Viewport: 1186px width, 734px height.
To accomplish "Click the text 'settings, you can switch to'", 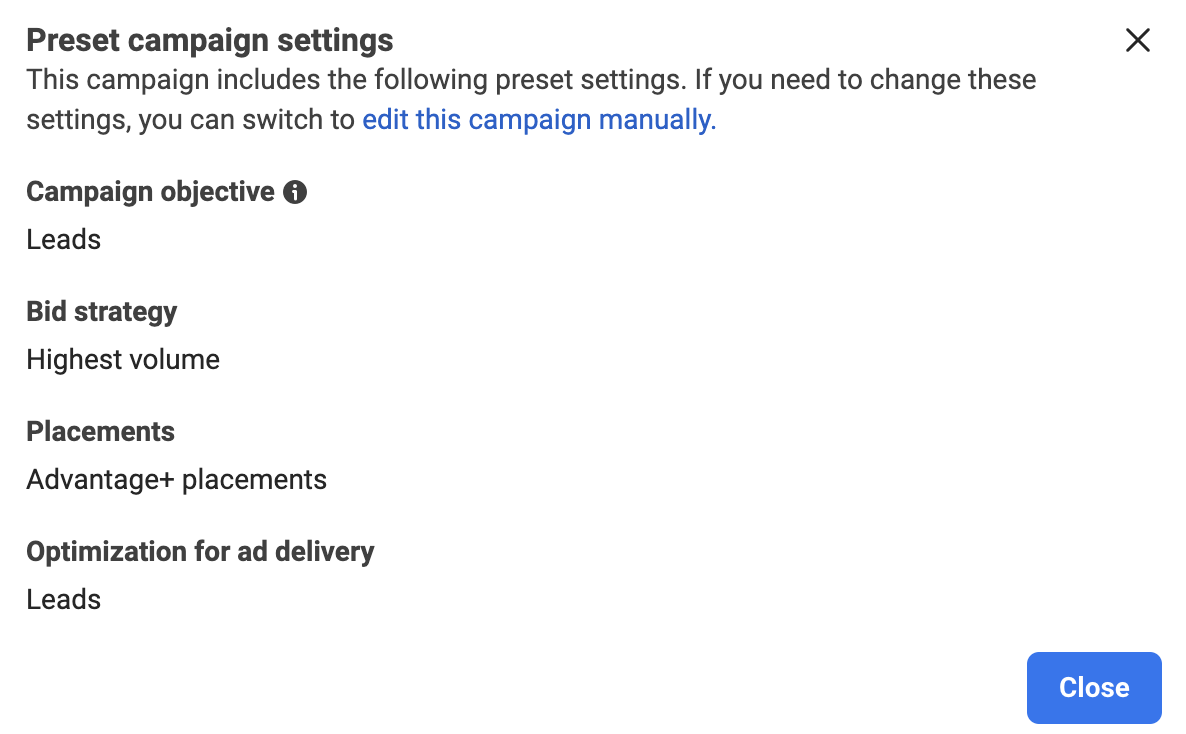I will [x=191, y=120].
